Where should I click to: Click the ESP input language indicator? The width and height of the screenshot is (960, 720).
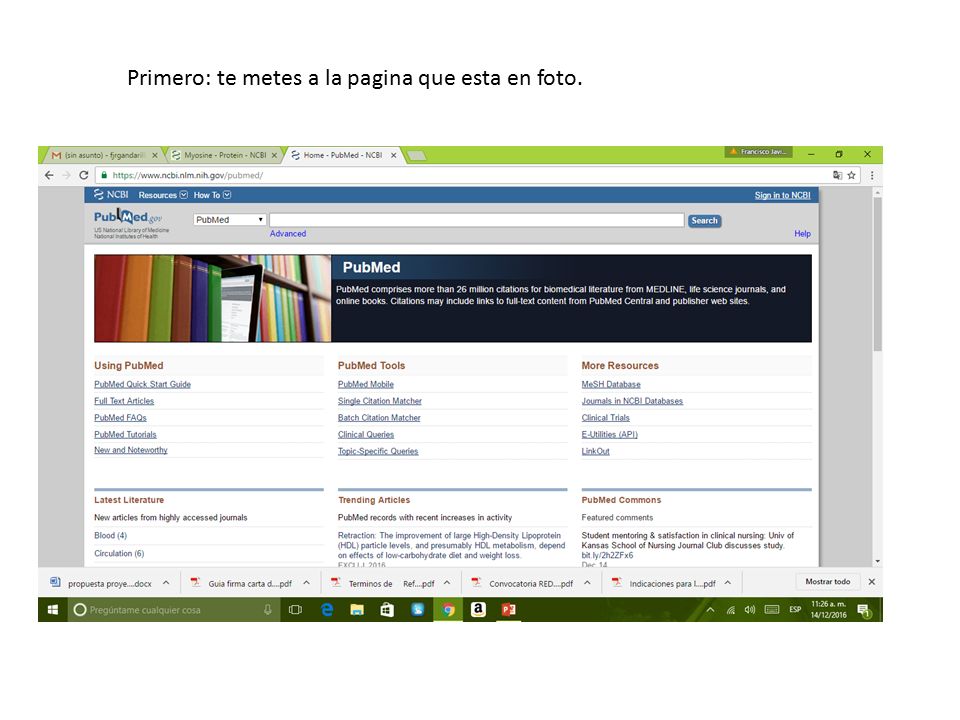795,610
